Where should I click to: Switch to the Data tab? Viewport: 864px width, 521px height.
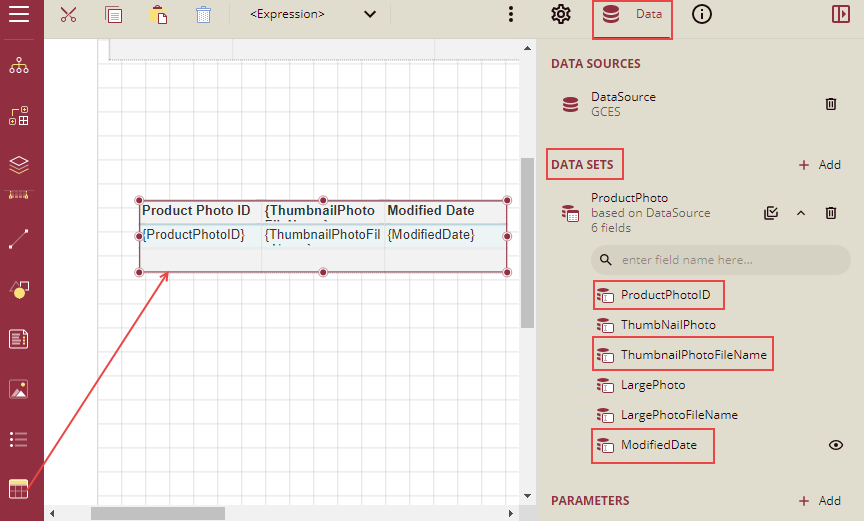click(632, 14)
